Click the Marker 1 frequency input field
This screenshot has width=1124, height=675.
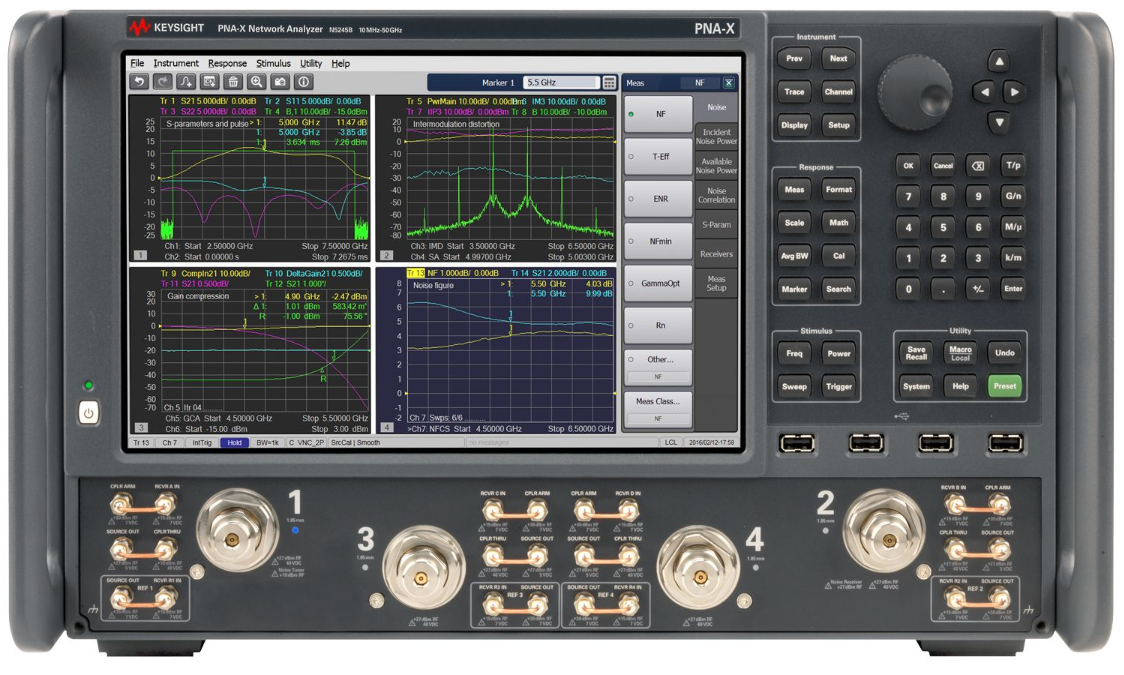coord(560,83)
